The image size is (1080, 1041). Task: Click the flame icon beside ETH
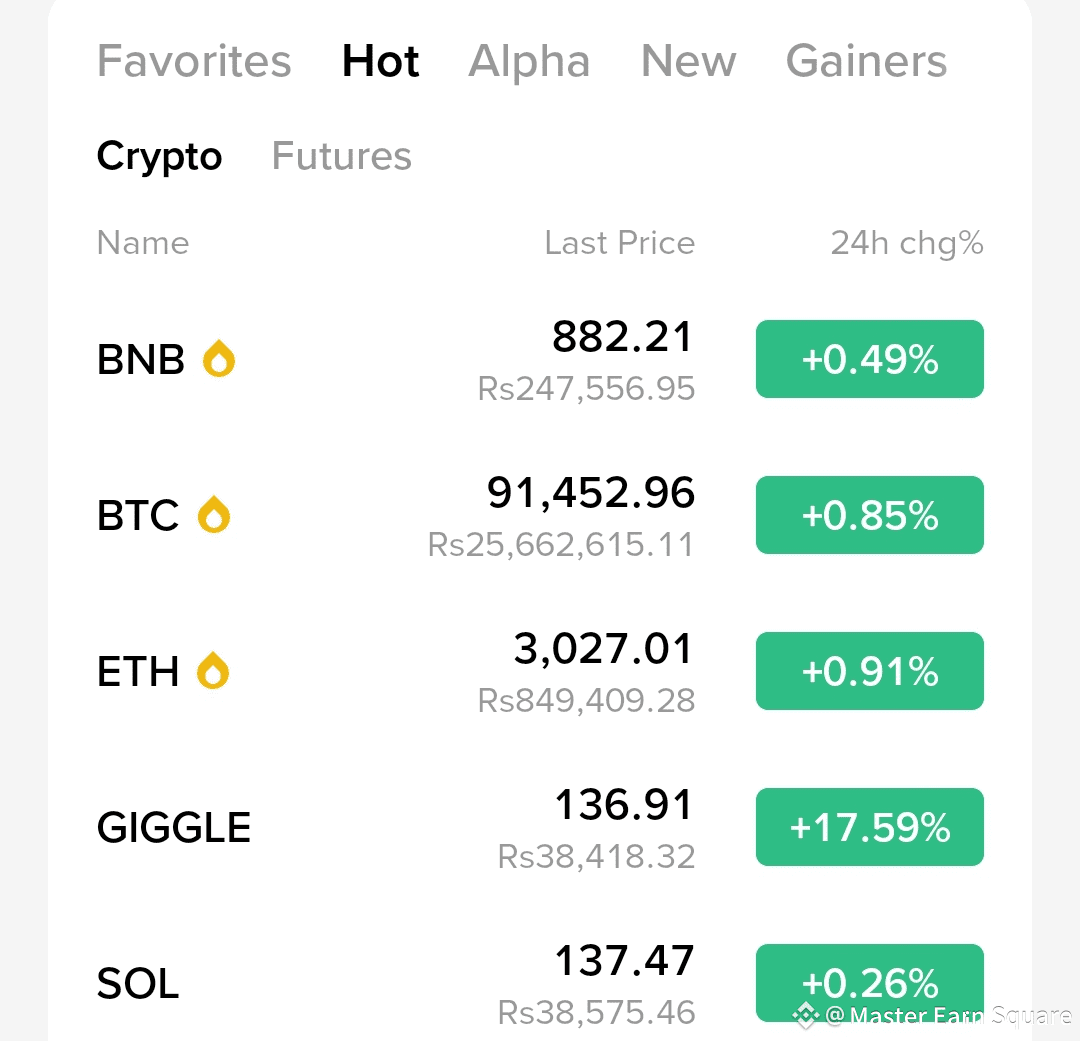point(213,670)
